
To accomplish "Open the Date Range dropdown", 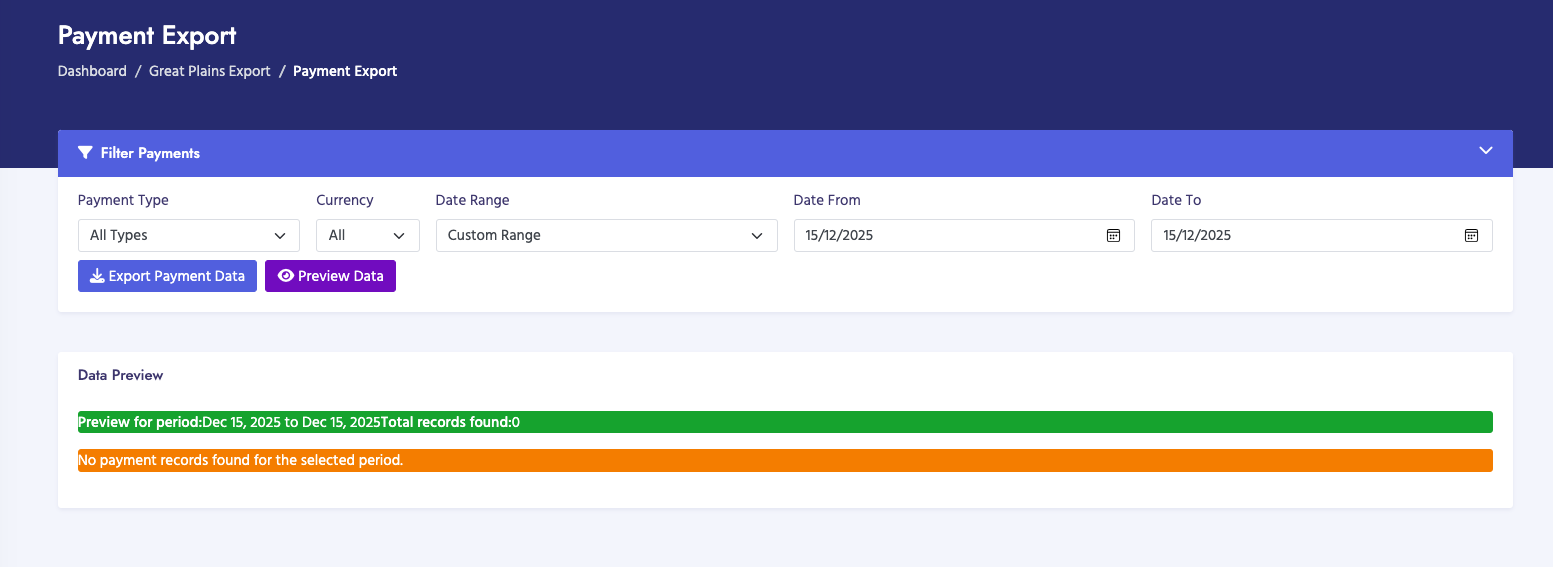I will [606, 235].
